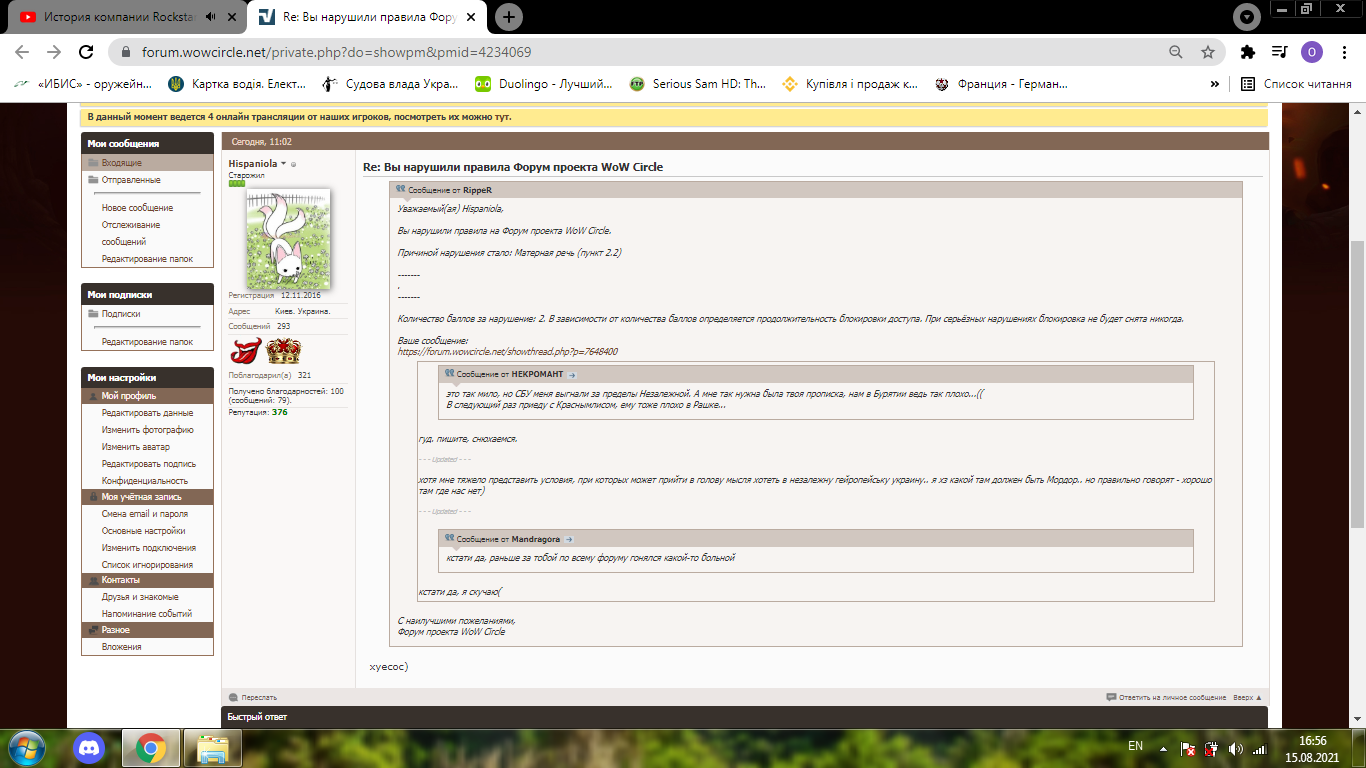Open the zoom magnifier icon in address bar
The width and height of the screenshot is (1366, 768).
tap(1176, 52)
